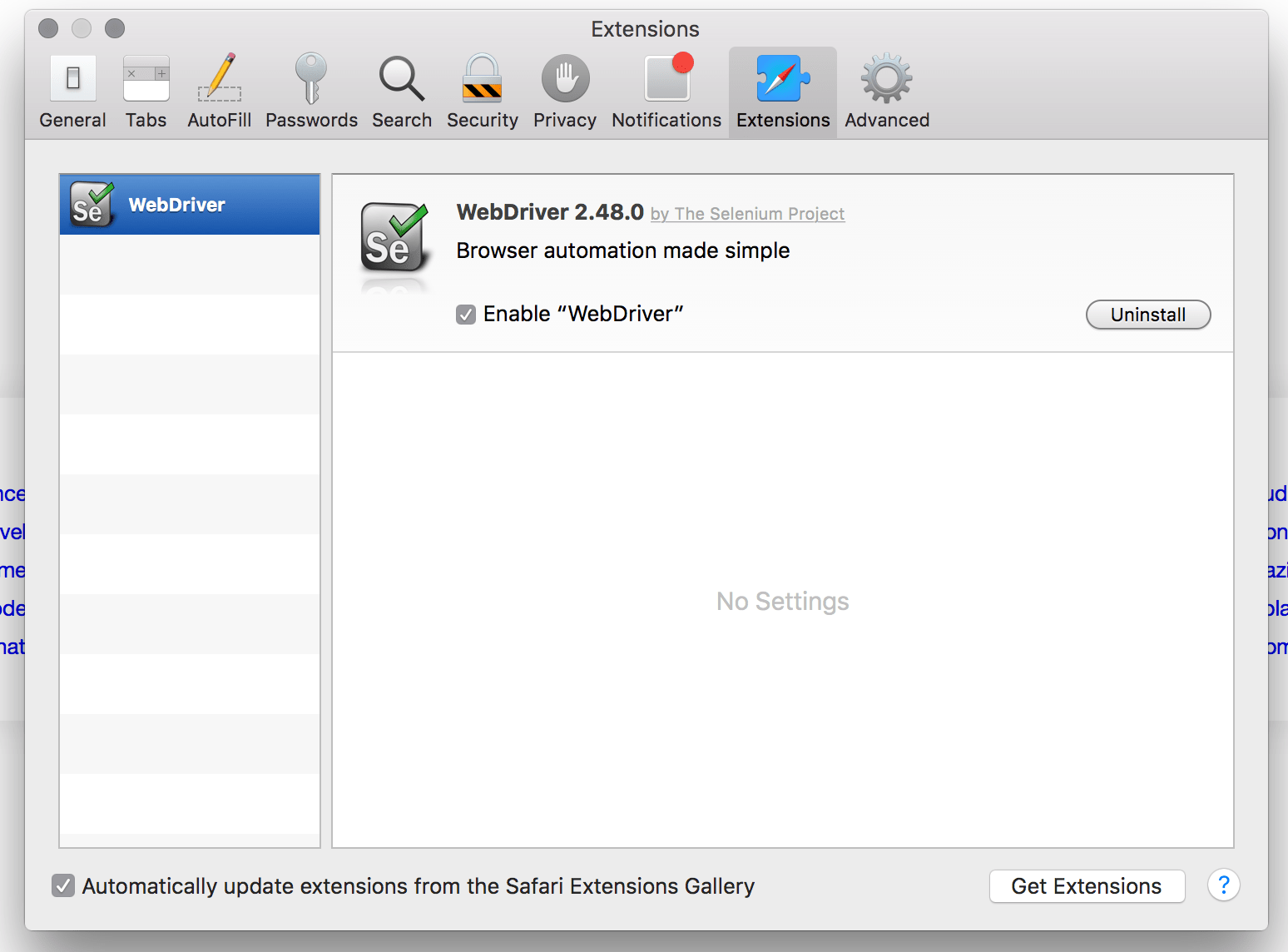This screenshot has height=952, width=1288.
Task: Open the Notifications pane
Action: coord(666,87)
